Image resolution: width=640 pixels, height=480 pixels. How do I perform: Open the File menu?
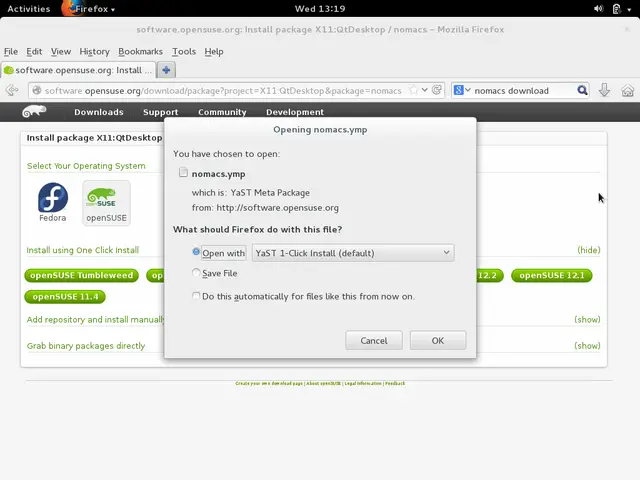point(11,51)
